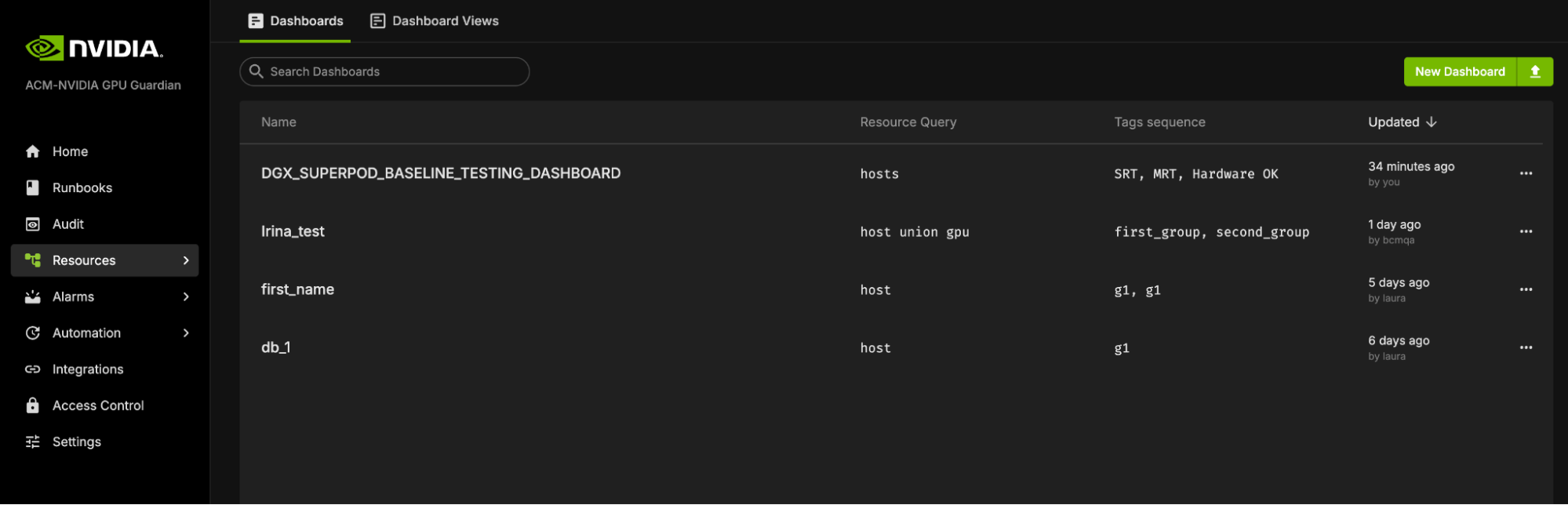Click the Home house icon

[33, 151]
